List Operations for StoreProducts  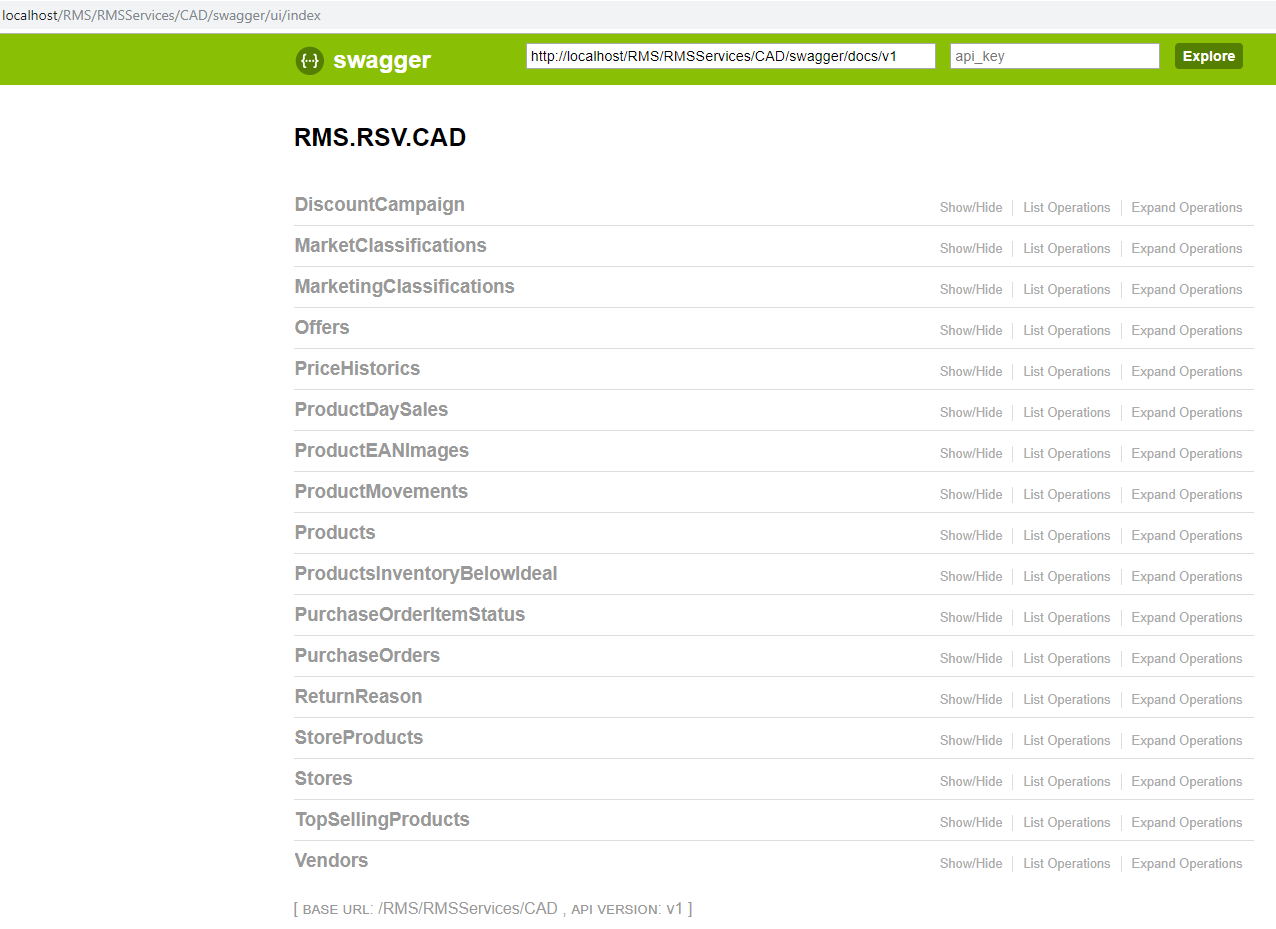pos(1066,741)
